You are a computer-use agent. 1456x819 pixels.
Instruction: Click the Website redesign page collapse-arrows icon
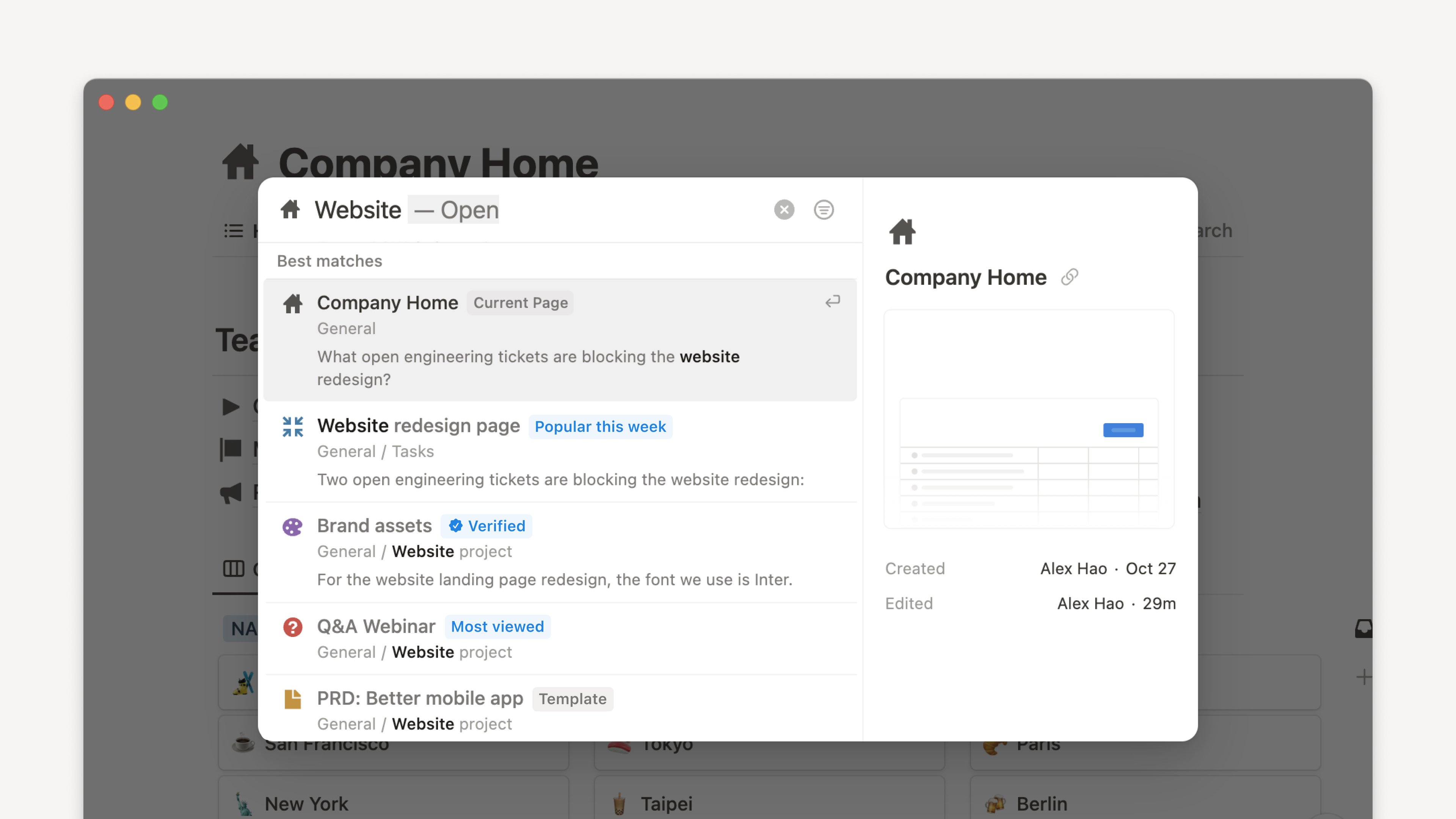(293, 427)
